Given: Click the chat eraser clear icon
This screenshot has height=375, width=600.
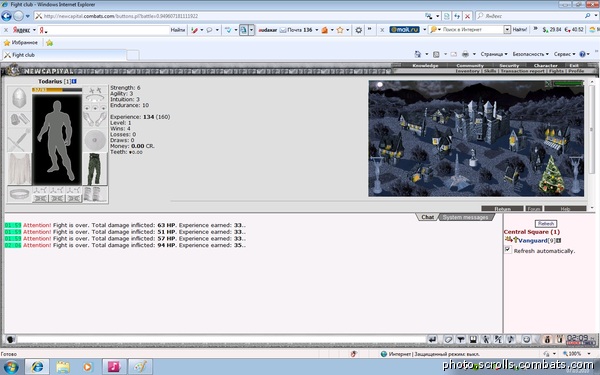Looking at the screenshot, I should 448,339.
